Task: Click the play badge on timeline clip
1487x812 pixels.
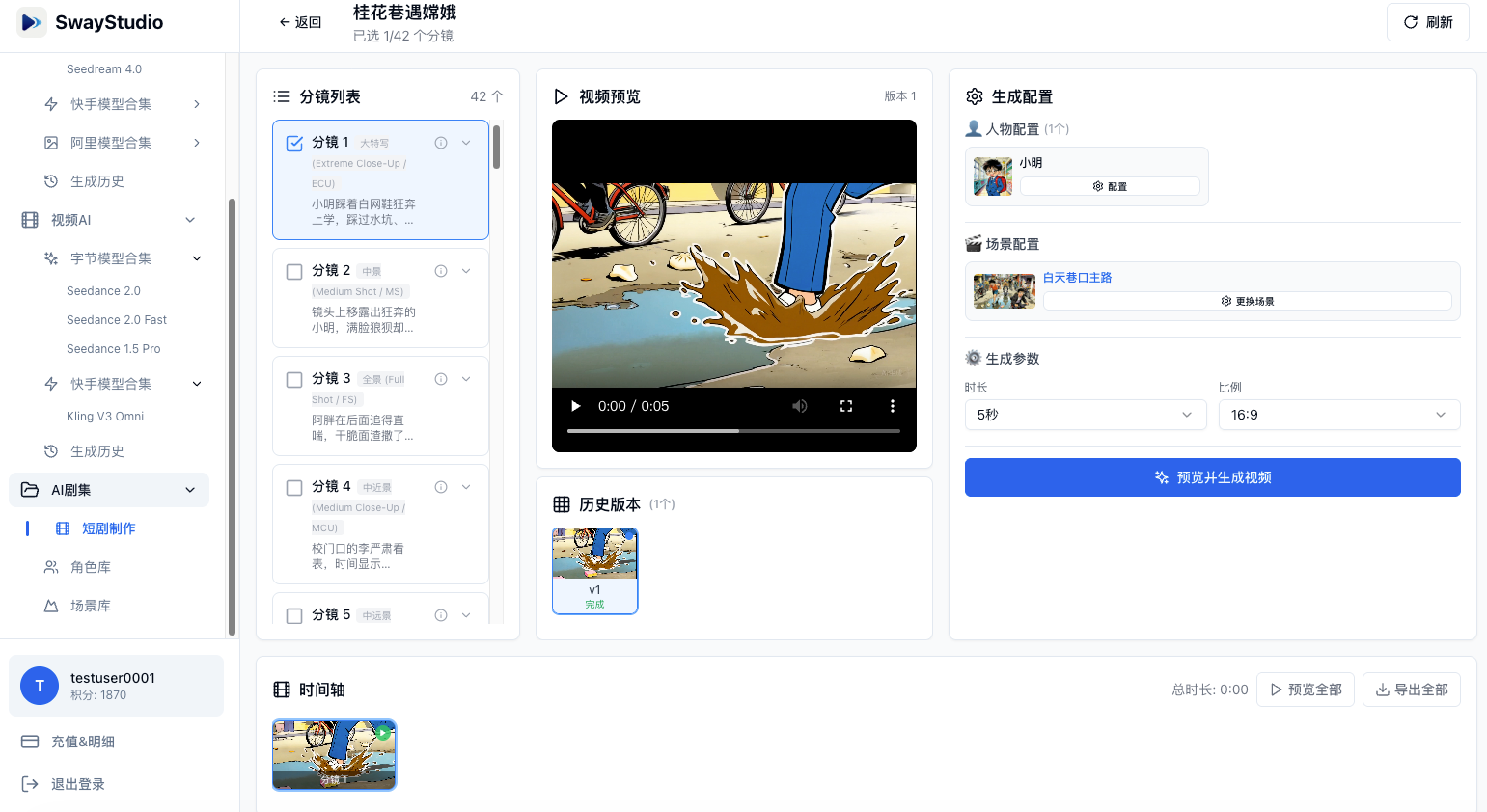Action: [x=383, y=733]
